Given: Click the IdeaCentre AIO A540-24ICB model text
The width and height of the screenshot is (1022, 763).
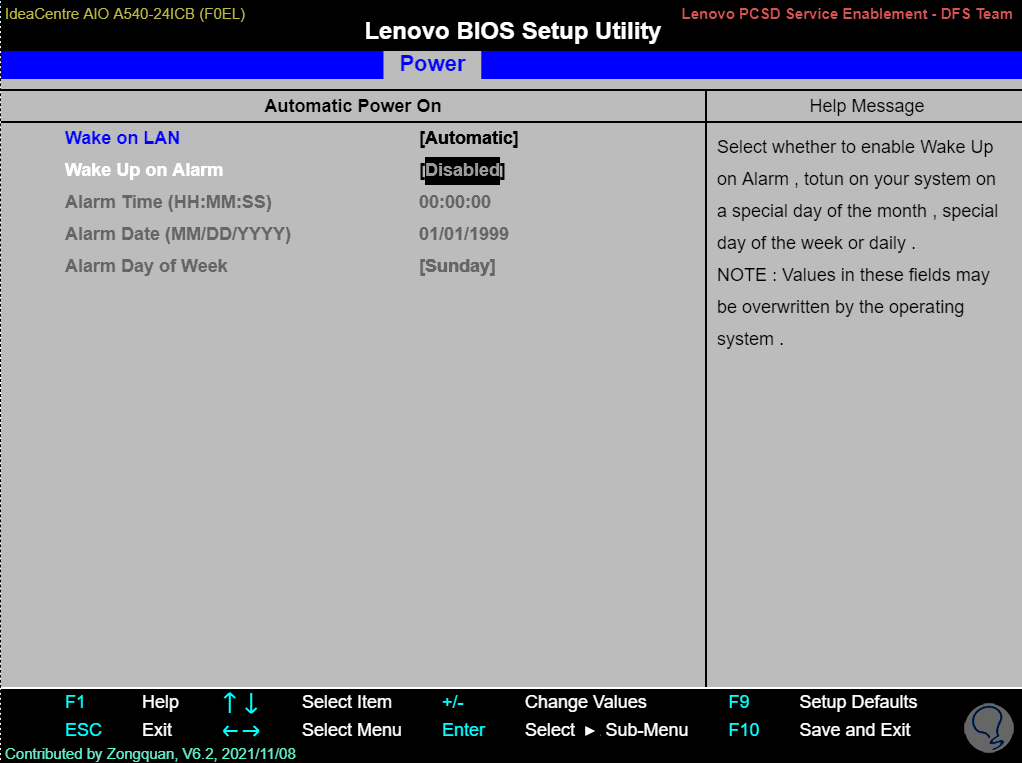Looking at the screenshot, I should 125,14.
